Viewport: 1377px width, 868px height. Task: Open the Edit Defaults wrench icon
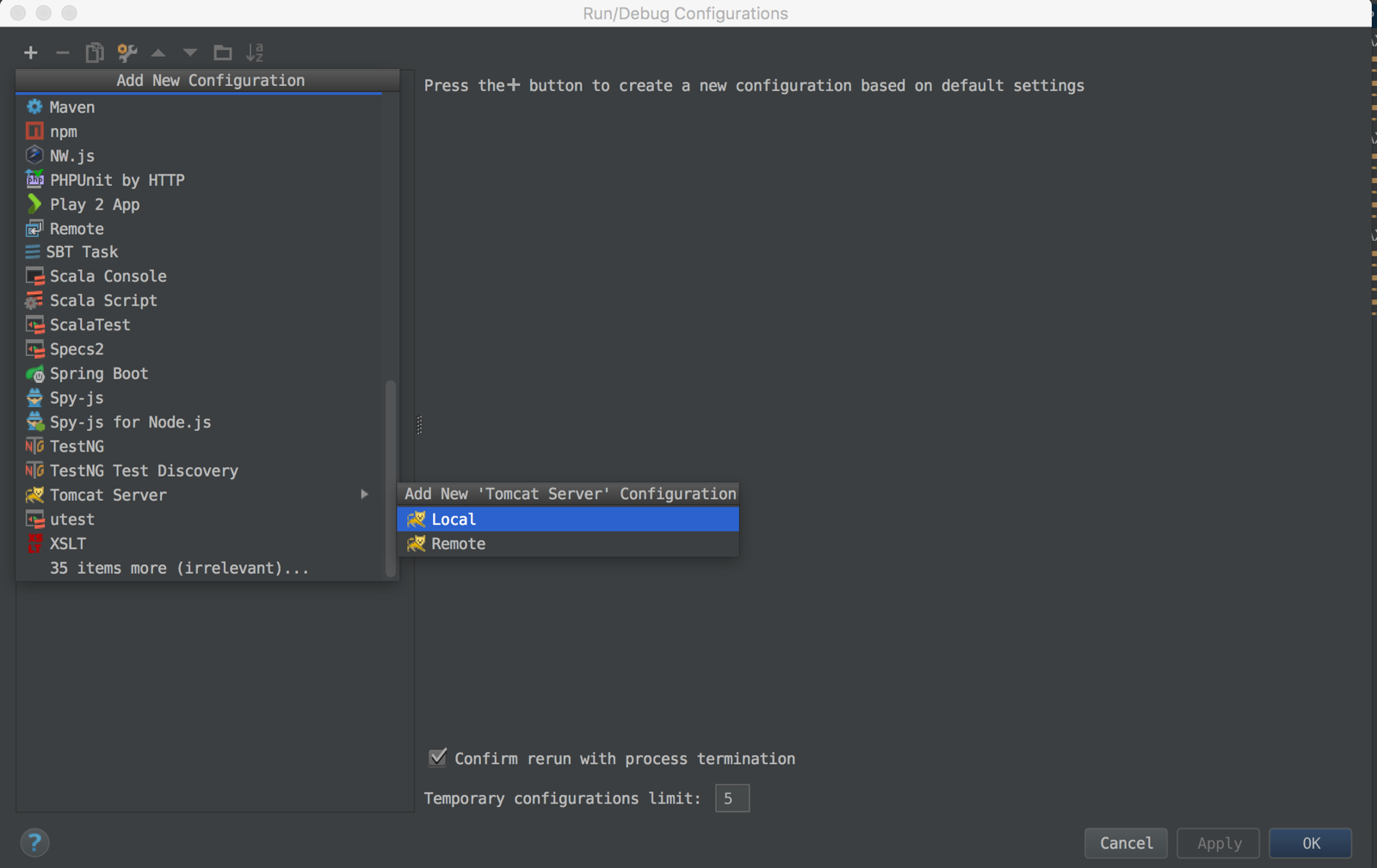point(127,52)
